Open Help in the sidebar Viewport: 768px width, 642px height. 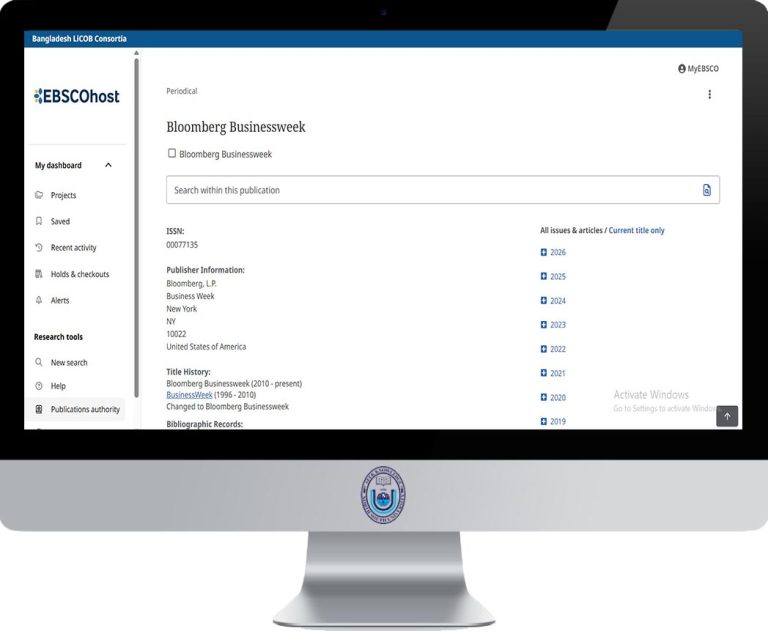(58, 386)
